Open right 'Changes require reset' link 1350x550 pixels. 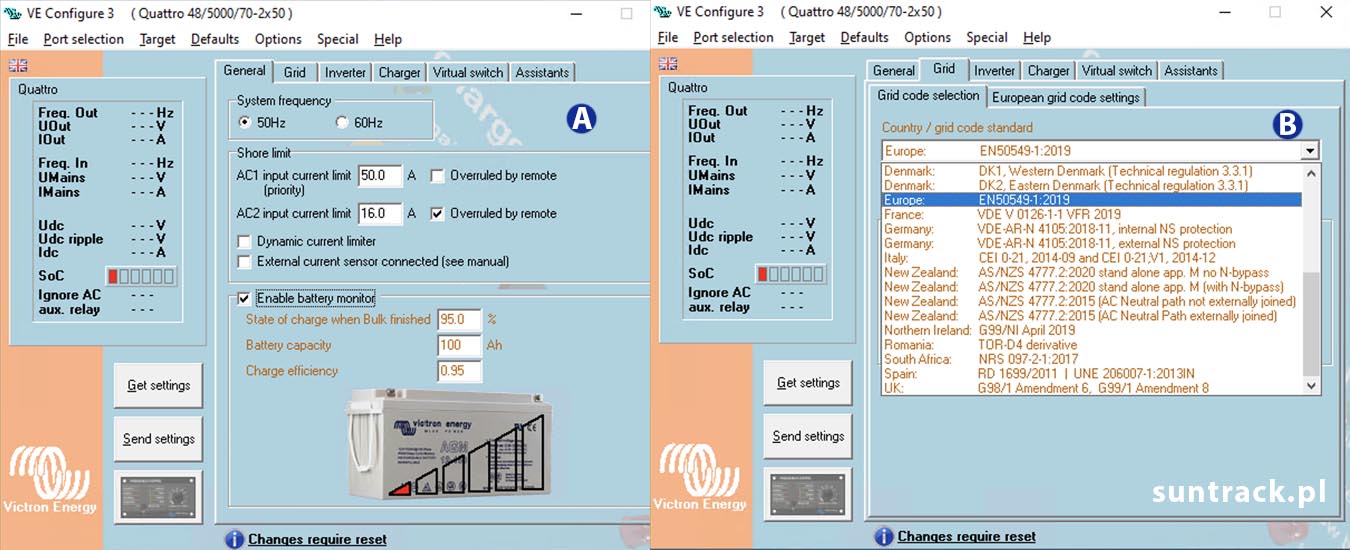(x=967, y=536)
